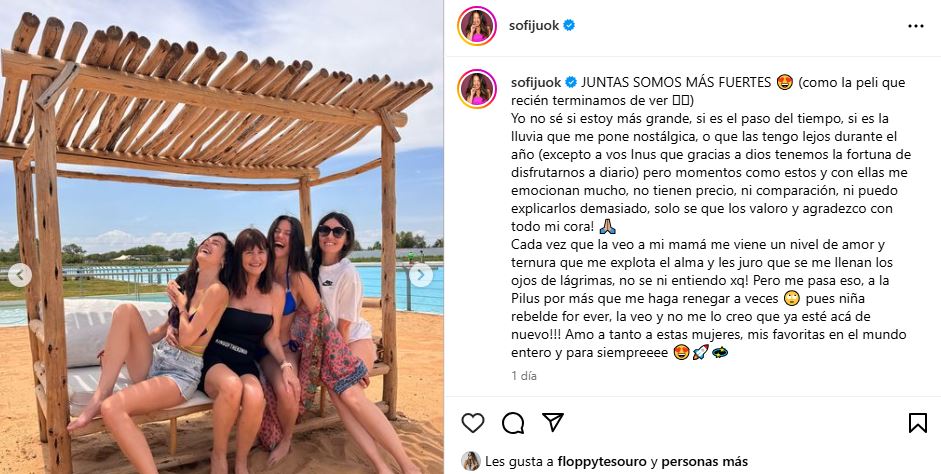Screen dimensions: 941x474
Task: Click the 'JUNTAS SOMOS MÁS FUERTES' caption text
Action: (676, 83)
